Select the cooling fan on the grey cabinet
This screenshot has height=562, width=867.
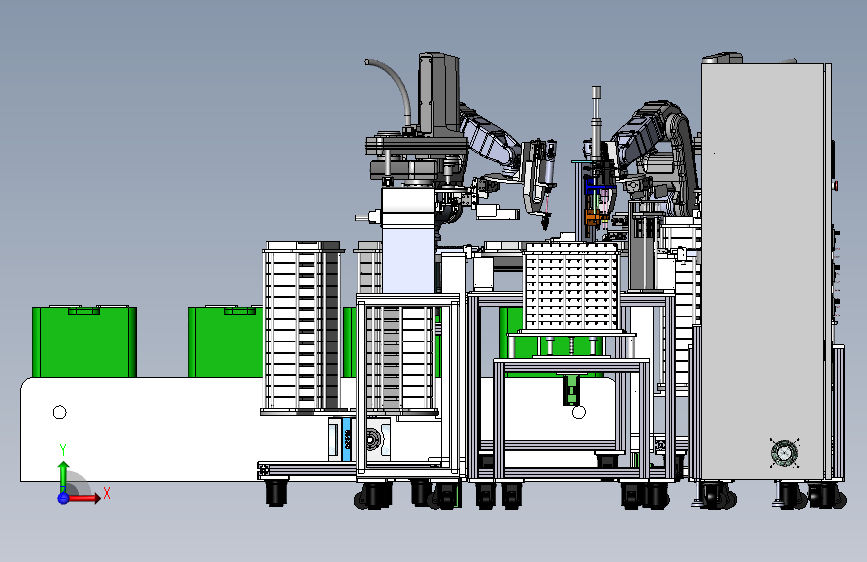(784, 453)
